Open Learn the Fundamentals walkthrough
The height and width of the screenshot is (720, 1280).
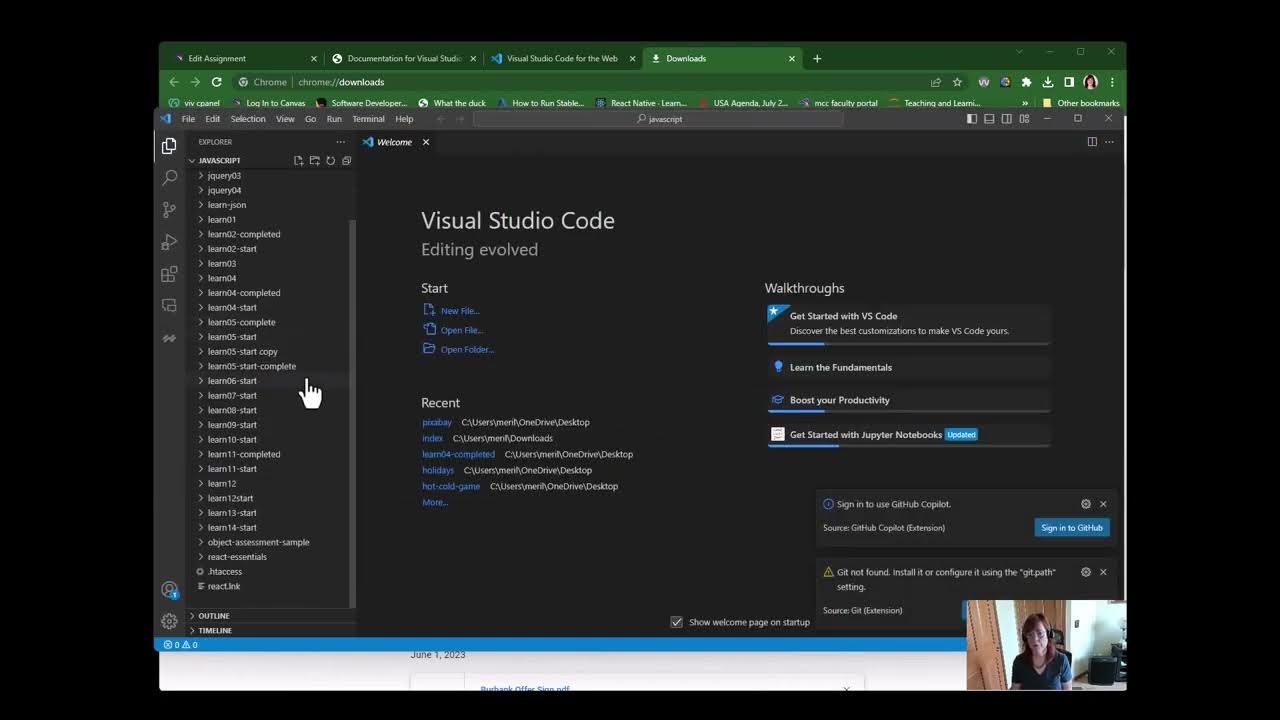pyautogui.click(x=909, y=367)
